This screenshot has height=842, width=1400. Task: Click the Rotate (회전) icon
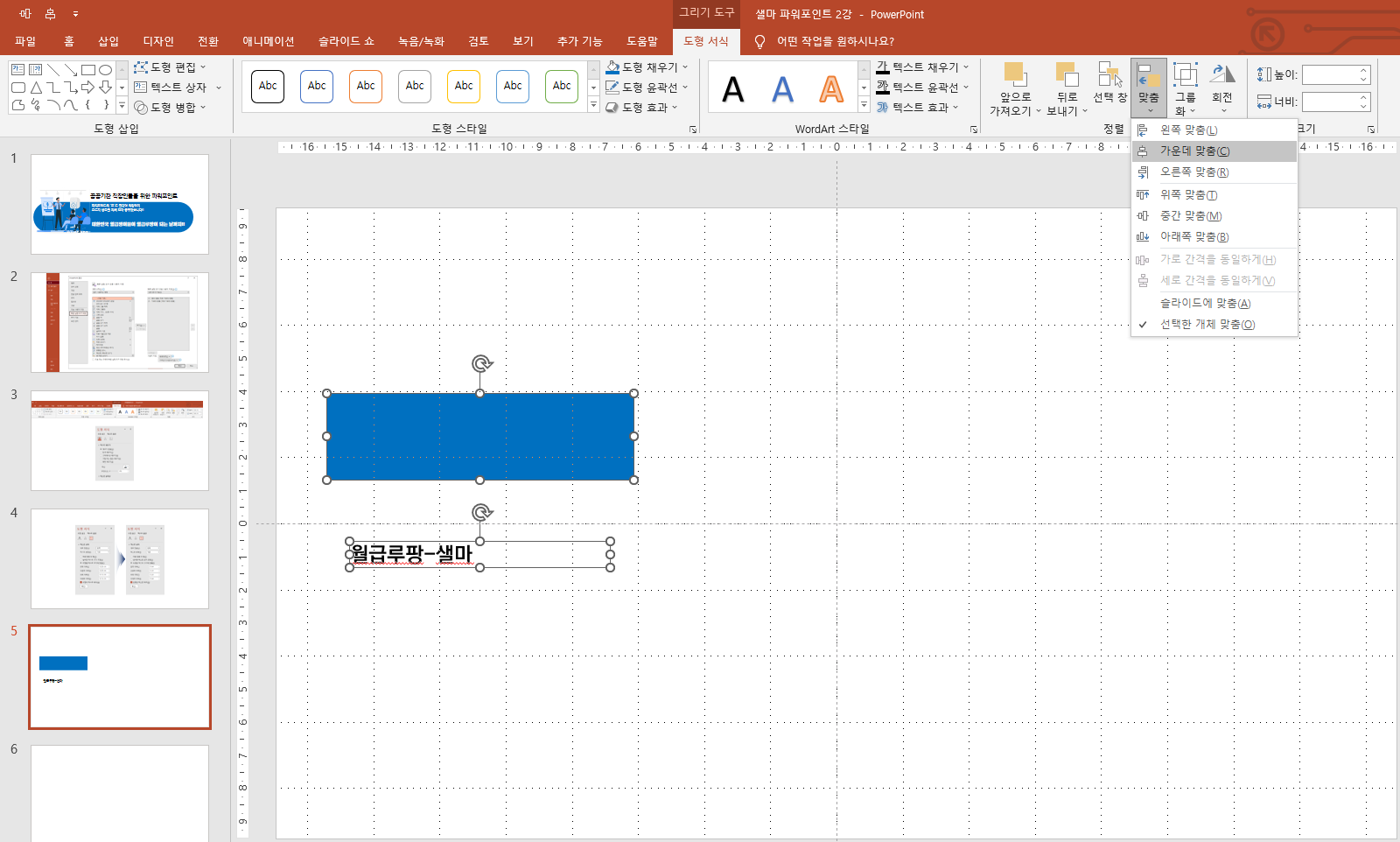(1222, 74)
